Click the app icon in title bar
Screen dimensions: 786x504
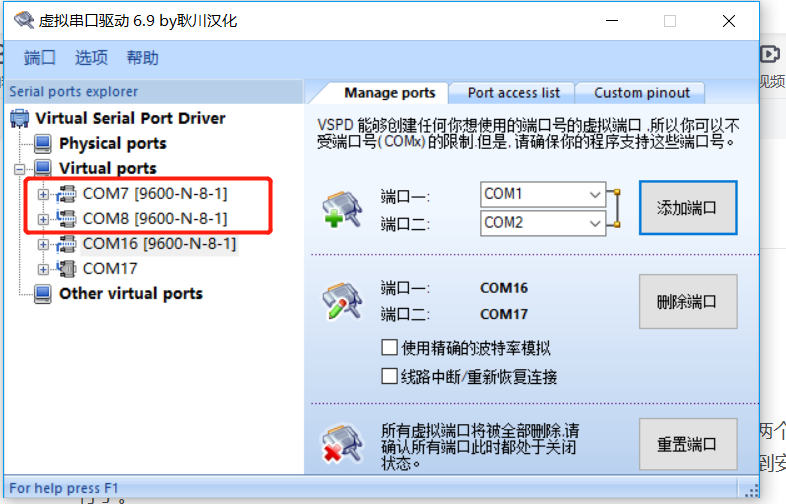click(23, 20)
